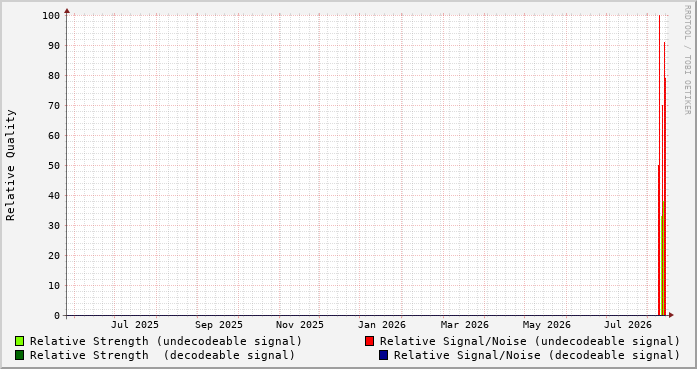Click the dark blue decodeable signal/noise swatch

pyautogui.click(x=383, y=355)
